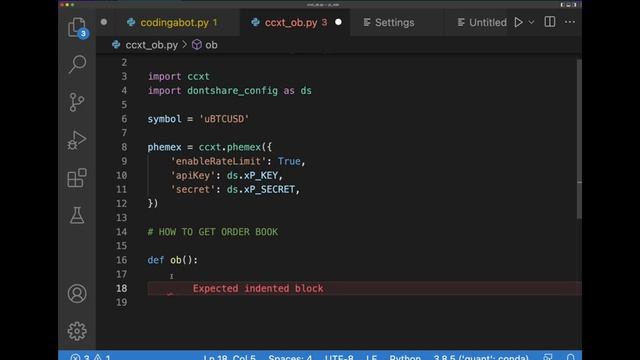640x360 pixels.
Task: Open the More Actions ellipsis menu
Action: 570,22
